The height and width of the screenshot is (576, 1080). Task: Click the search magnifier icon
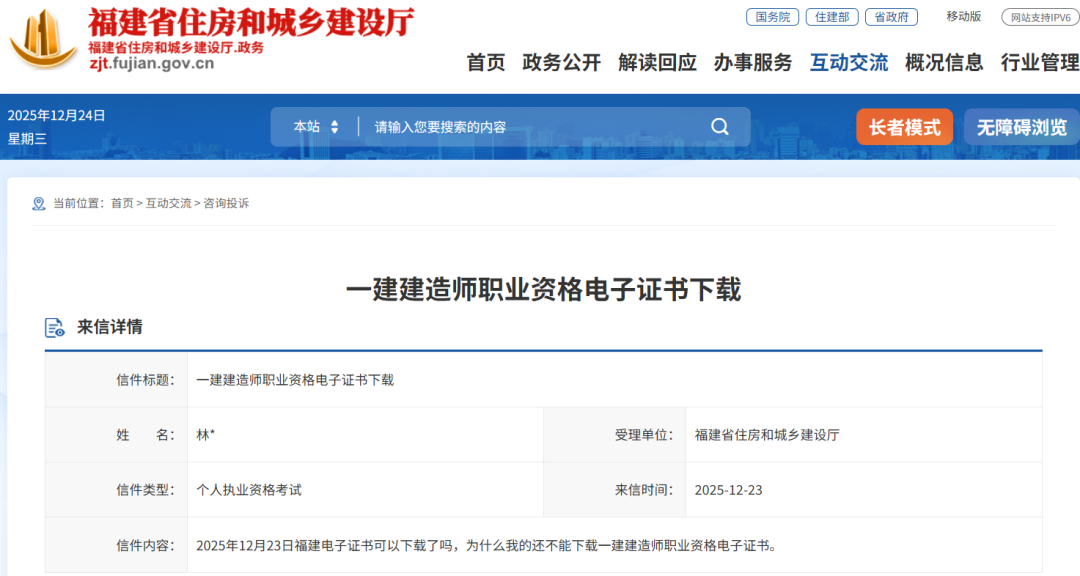click(x=720, y=127)
